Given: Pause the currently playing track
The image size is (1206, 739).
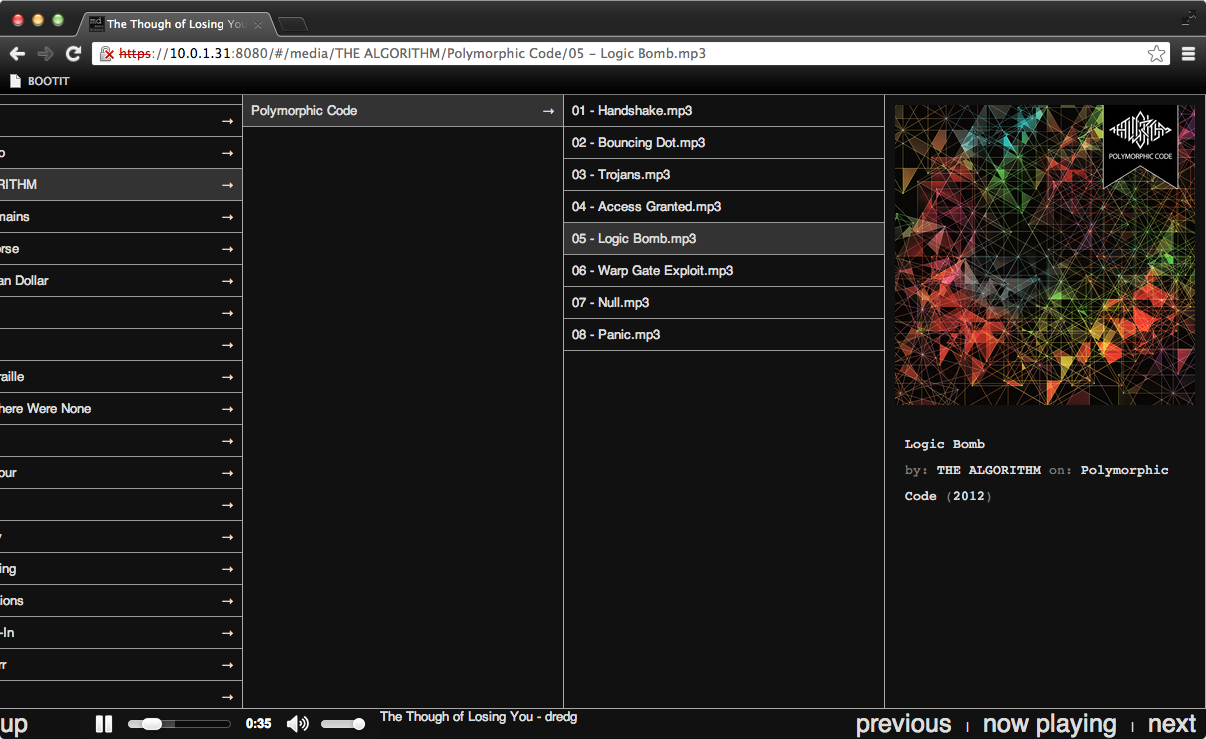Looking at the screenshot, I should (104, 724).
